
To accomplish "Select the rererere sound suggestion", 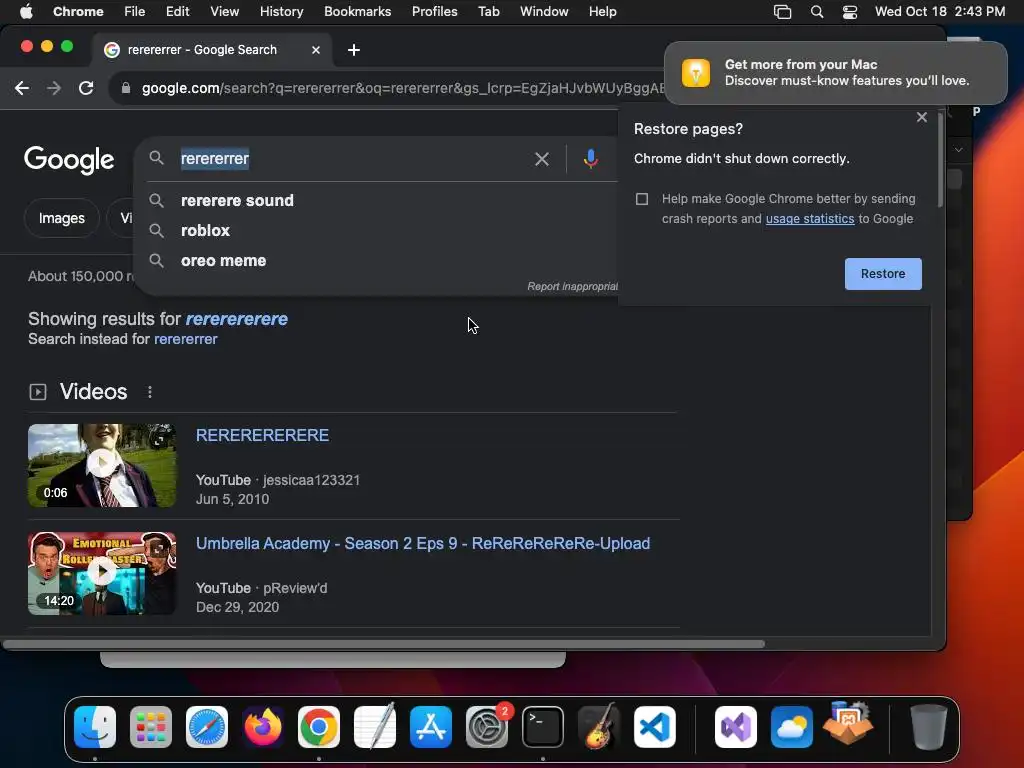I will [x=237, y=200].
